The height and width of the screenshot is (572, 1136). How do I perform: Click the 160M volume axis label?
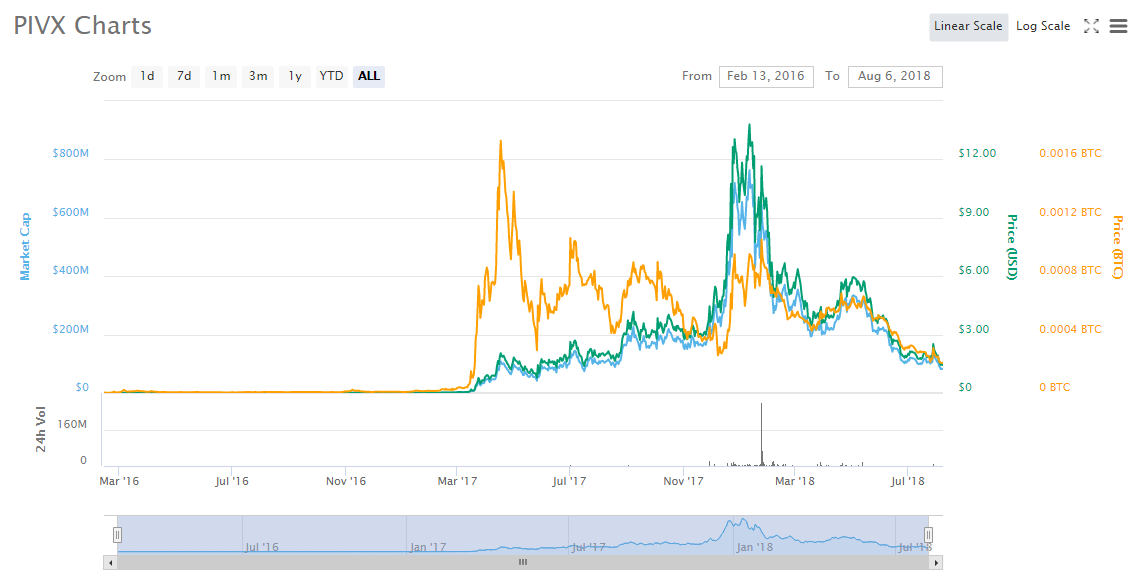72,424
